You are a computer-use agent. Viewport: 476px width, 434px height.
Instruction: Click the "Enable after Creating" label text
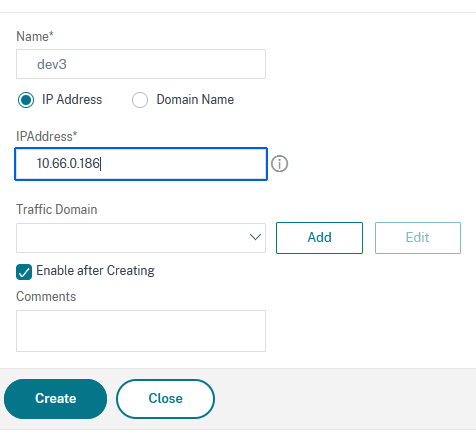click(95, 271)
